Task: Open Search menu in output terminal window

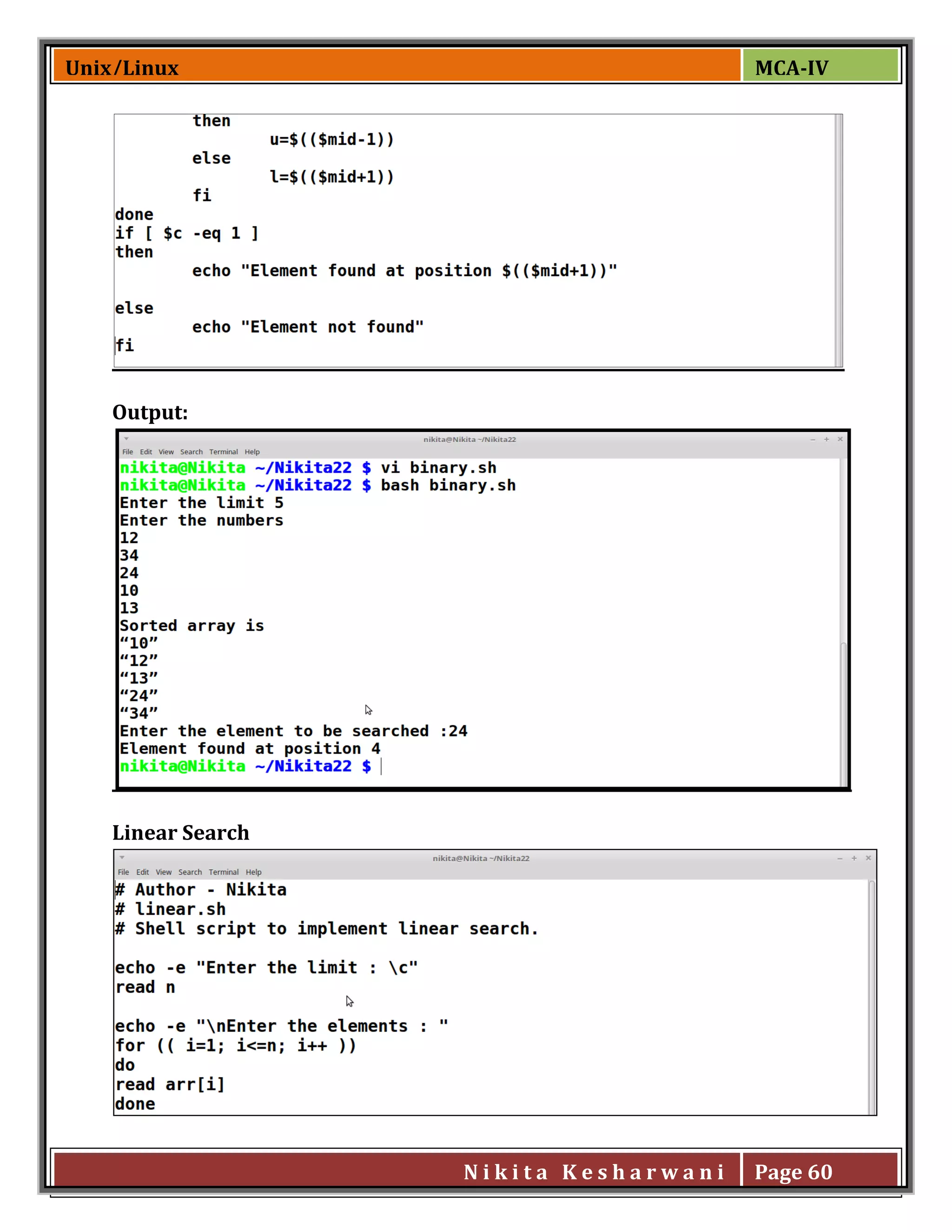Action: 191,452
